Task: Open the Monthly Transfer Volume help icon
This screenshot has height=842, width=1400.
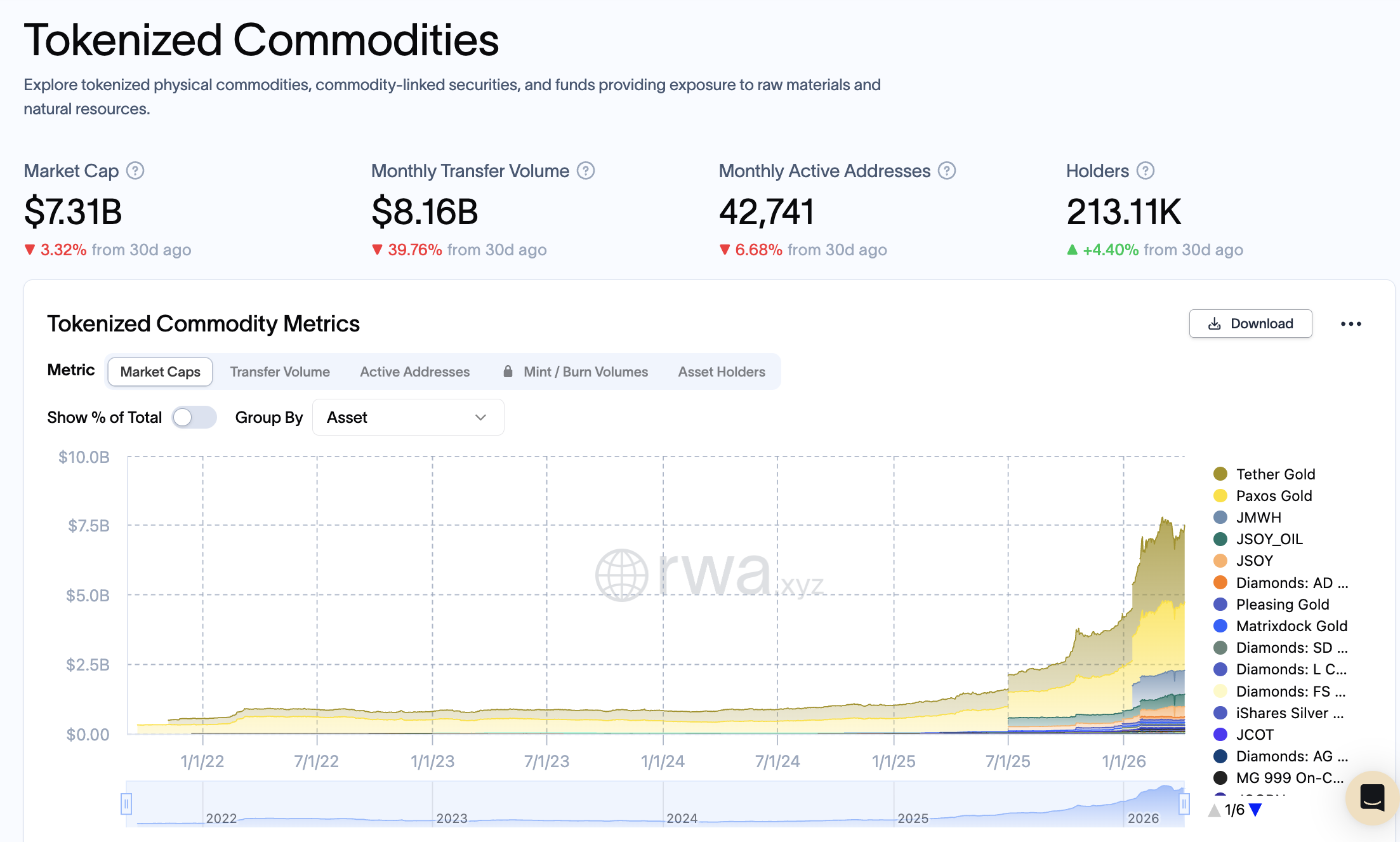Action: click(x=586, y=171)
